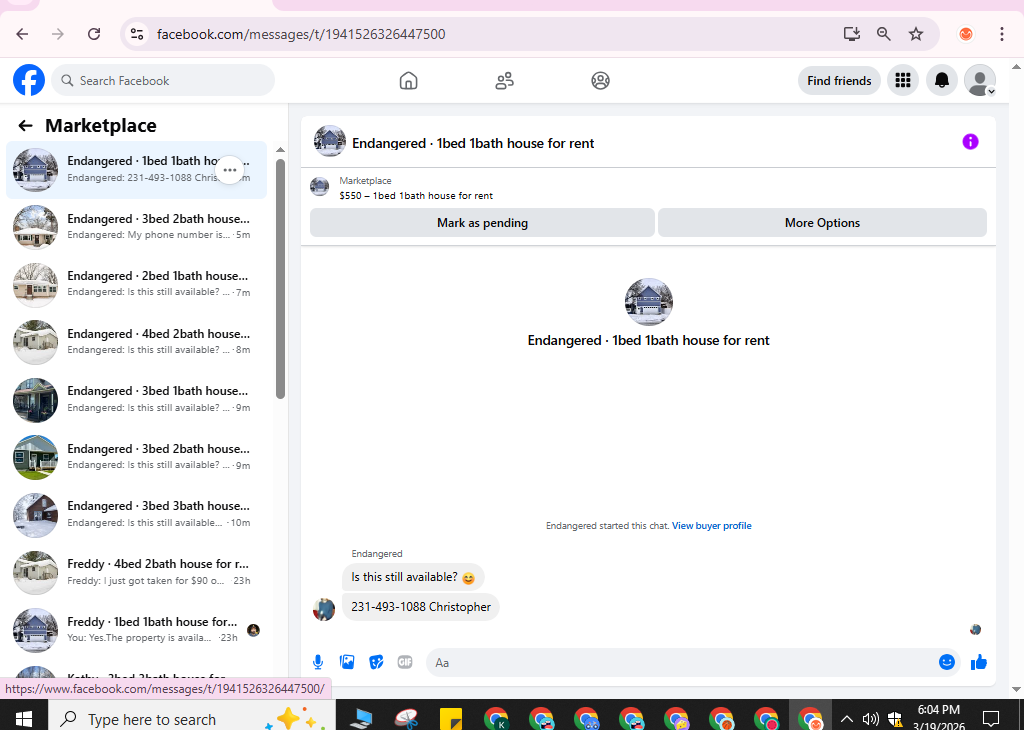Image resolution: width=1024 pixels, height=730 pixels.
Task: Click the volume icon in system tray
Action: pos(870,719)
